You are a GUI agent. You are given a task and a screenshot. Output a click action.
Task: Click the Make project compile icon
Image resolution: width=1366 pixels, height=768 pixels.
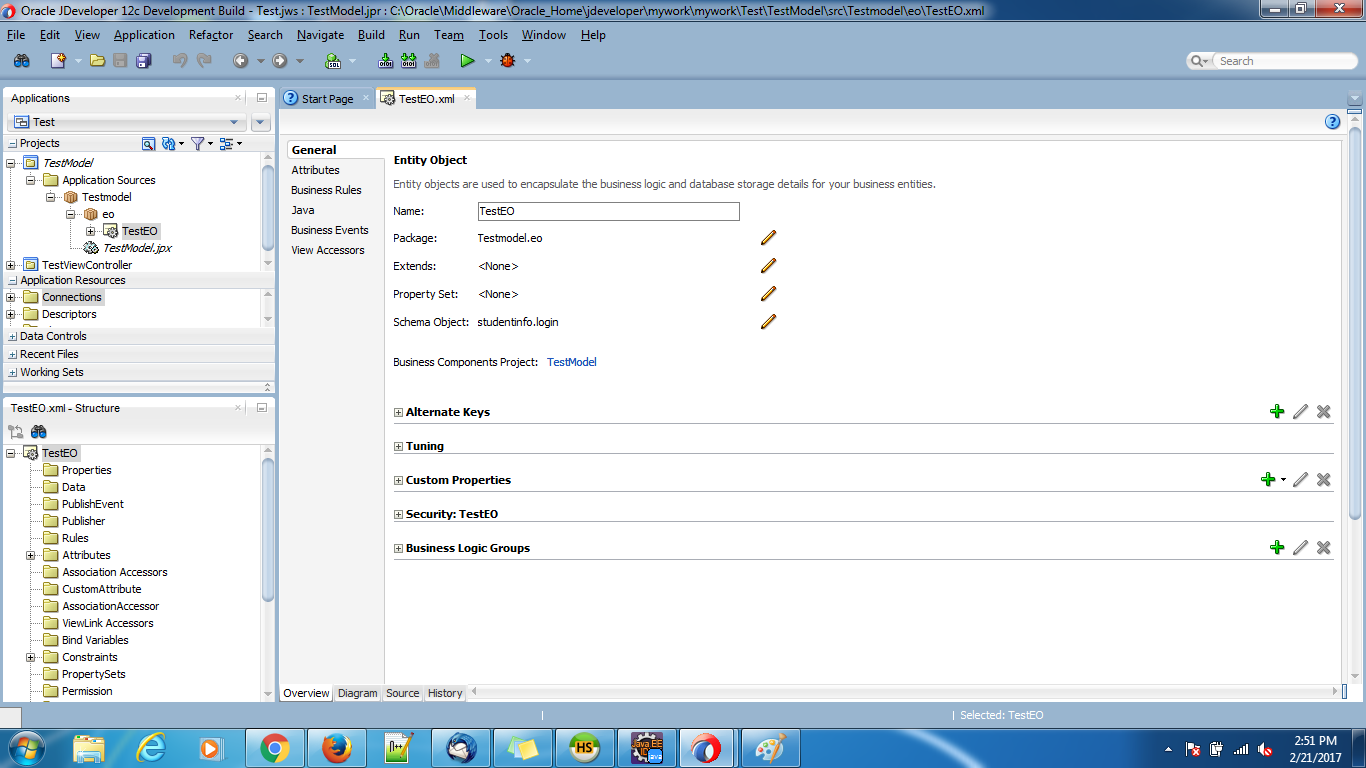385,60
